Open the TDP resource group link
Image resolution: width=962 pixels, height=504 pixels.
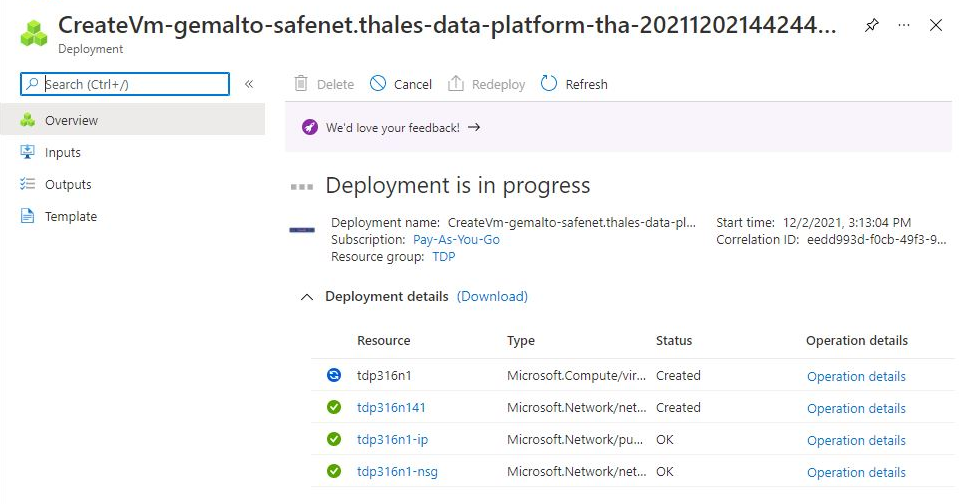click(444, 257)
